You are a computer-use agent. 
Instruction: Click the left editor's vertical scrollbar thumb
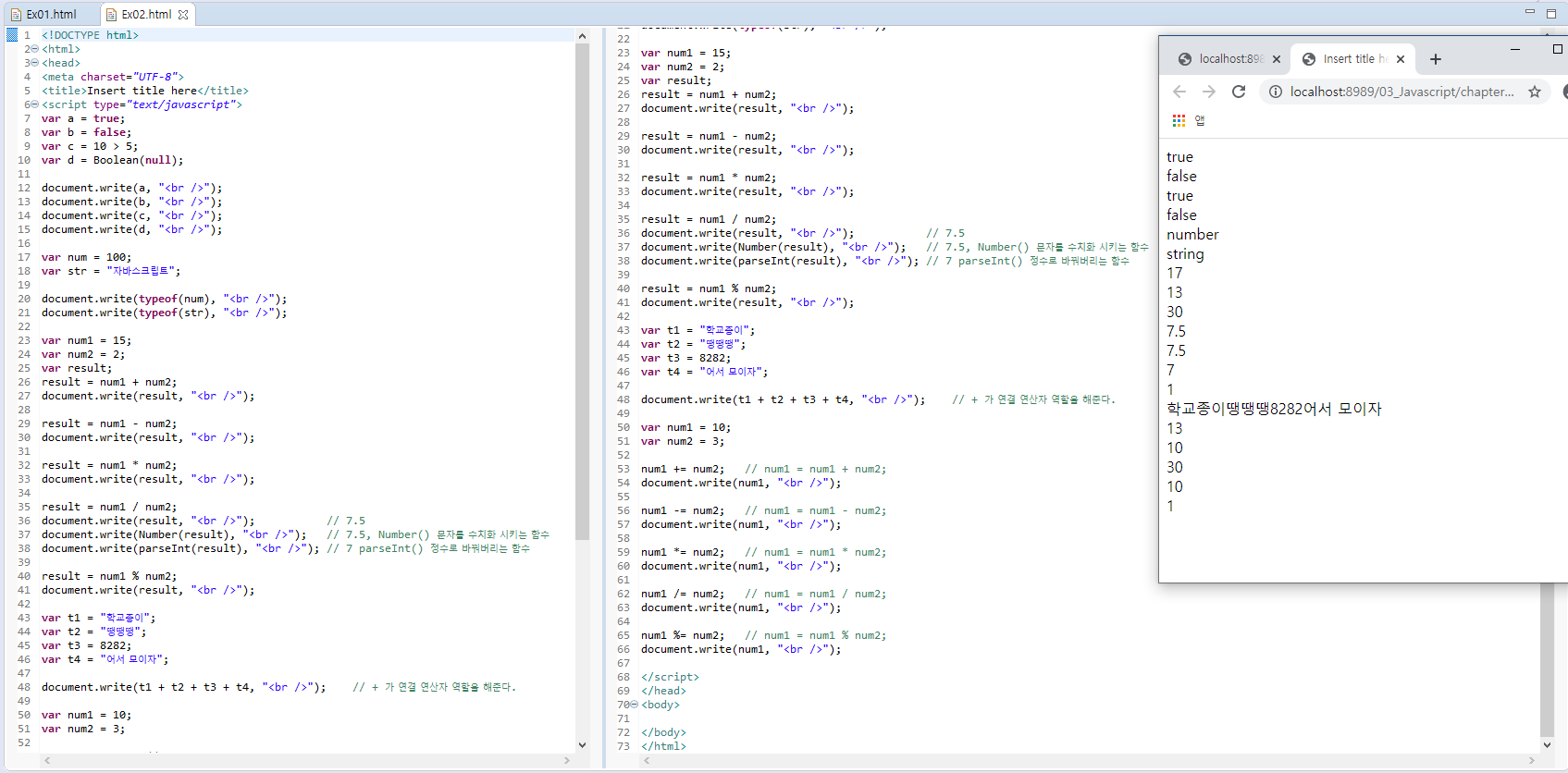pos(582,291)
